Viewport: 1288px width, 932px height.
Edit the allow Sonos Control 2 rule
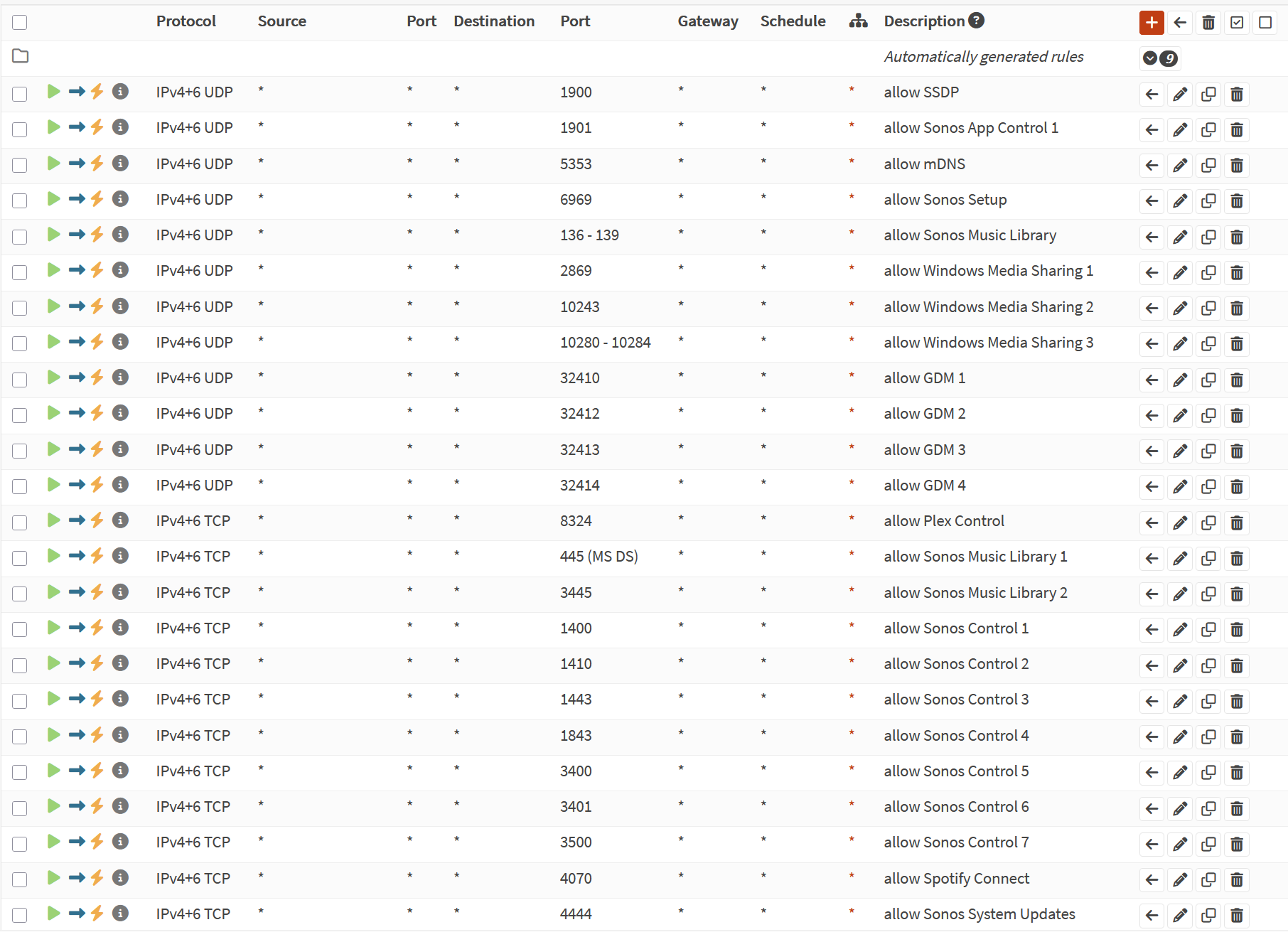tap(1180, 665)
